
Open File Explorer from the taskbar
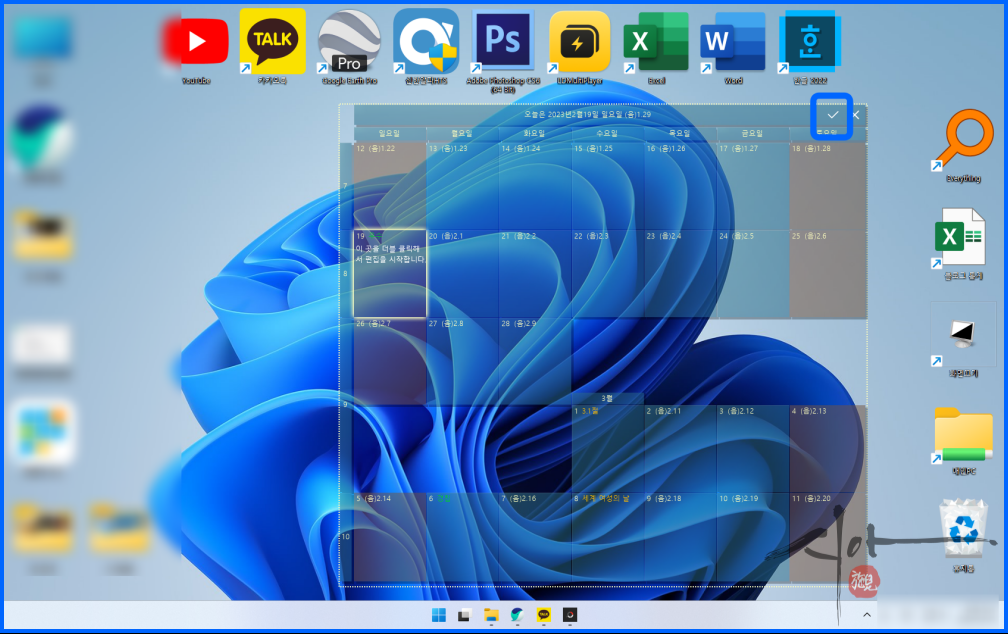[x=490, y=615]
